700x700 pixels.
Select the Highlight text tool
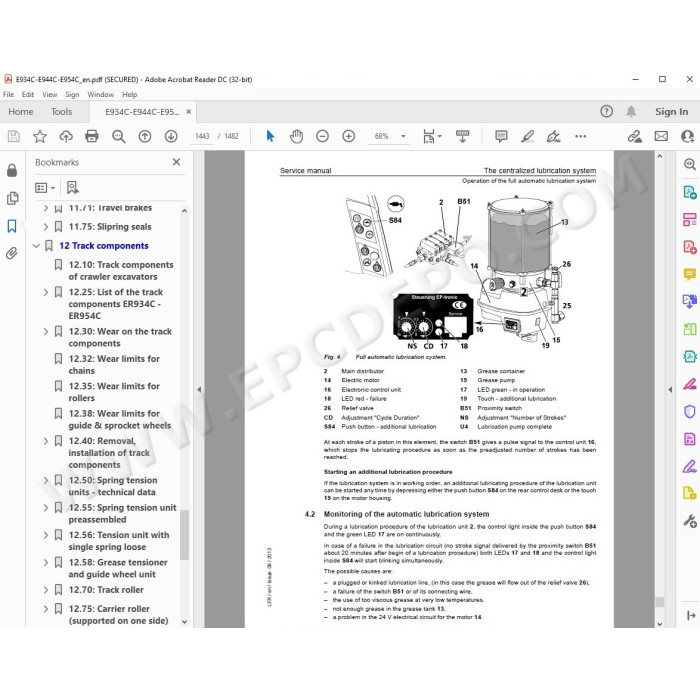pos(528,136)
